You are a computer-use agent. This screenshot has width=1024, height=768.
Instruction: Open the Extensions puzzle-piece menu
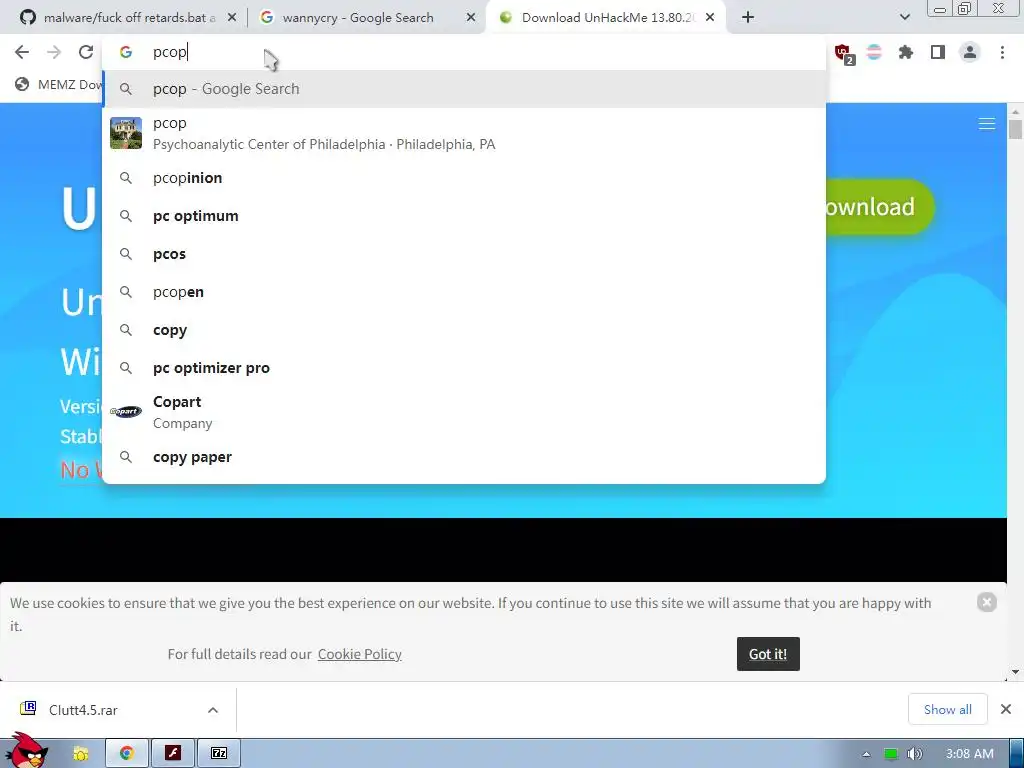click(x=906, y=52)
